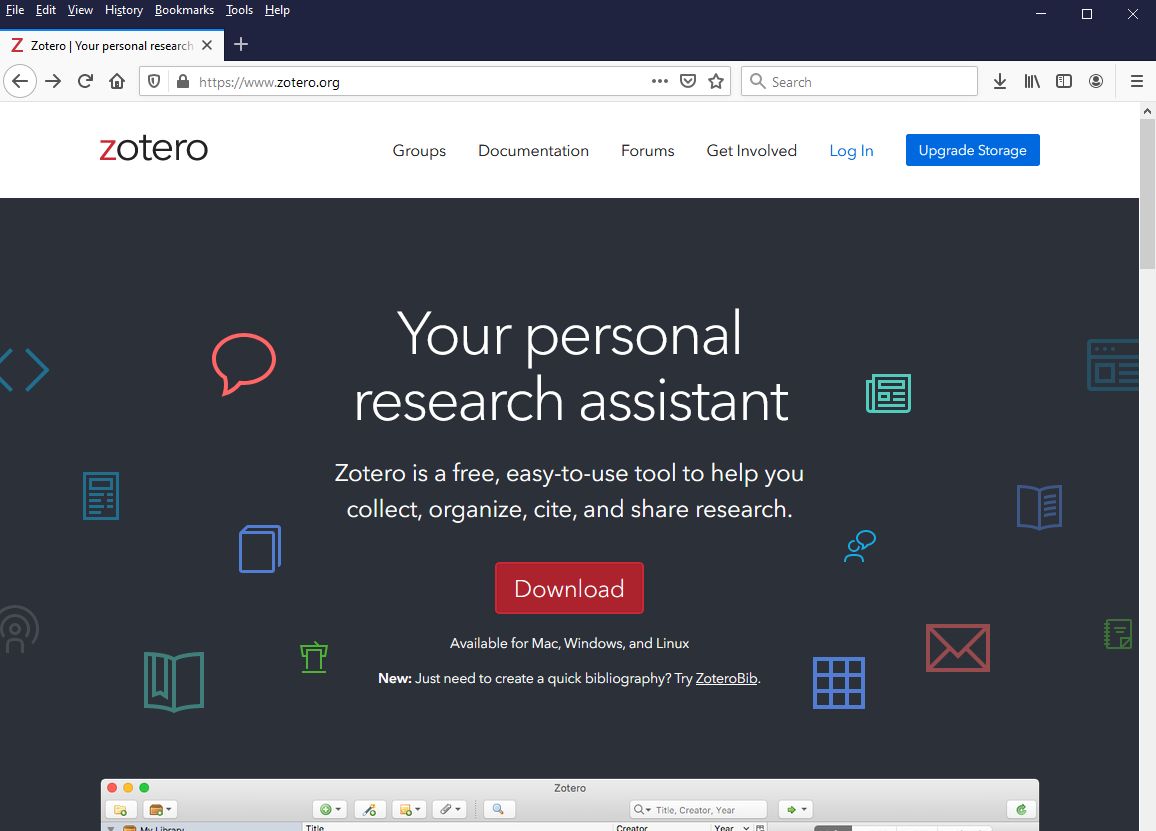Click the vertical scrollbar thumb

pos(1147,194)
